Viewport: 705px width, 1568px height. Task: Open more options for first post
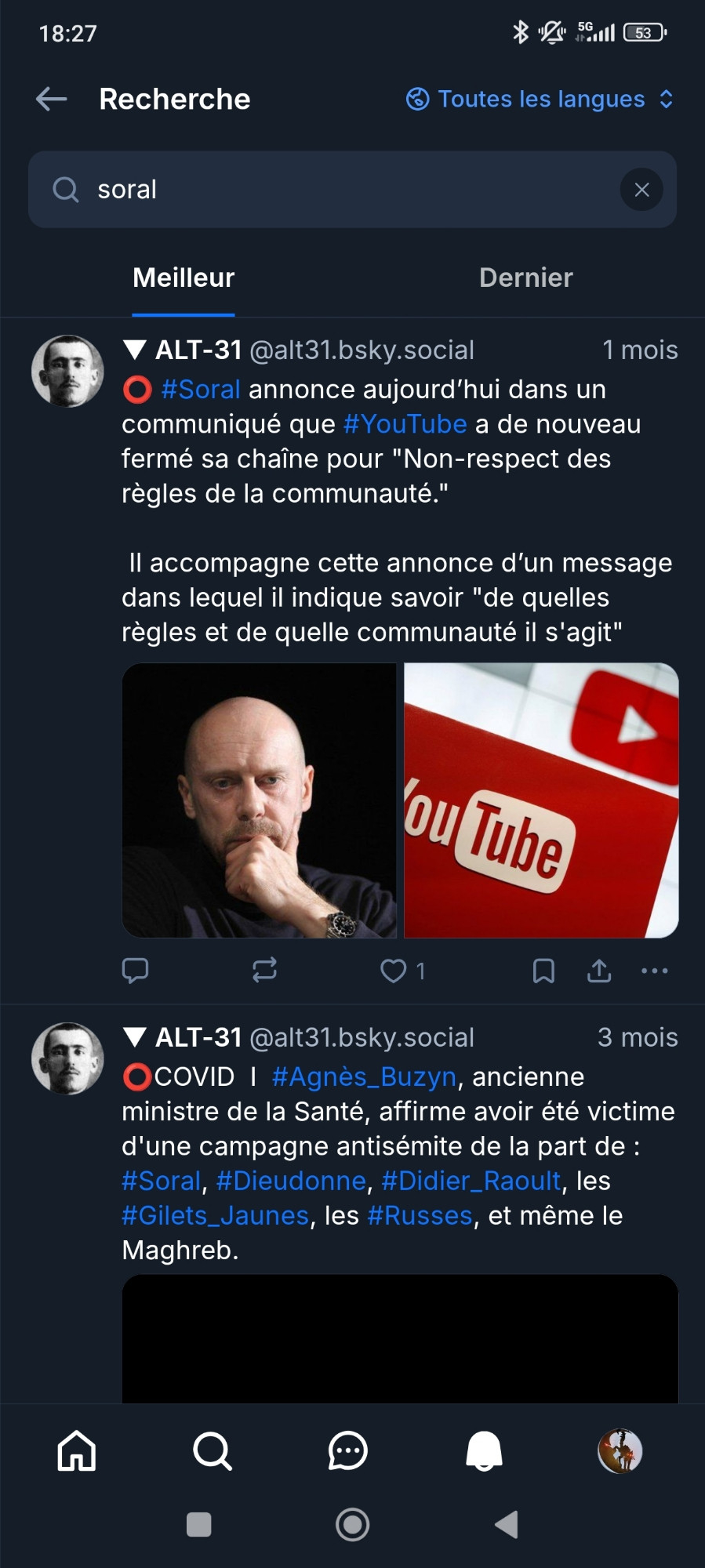point(655,971)
